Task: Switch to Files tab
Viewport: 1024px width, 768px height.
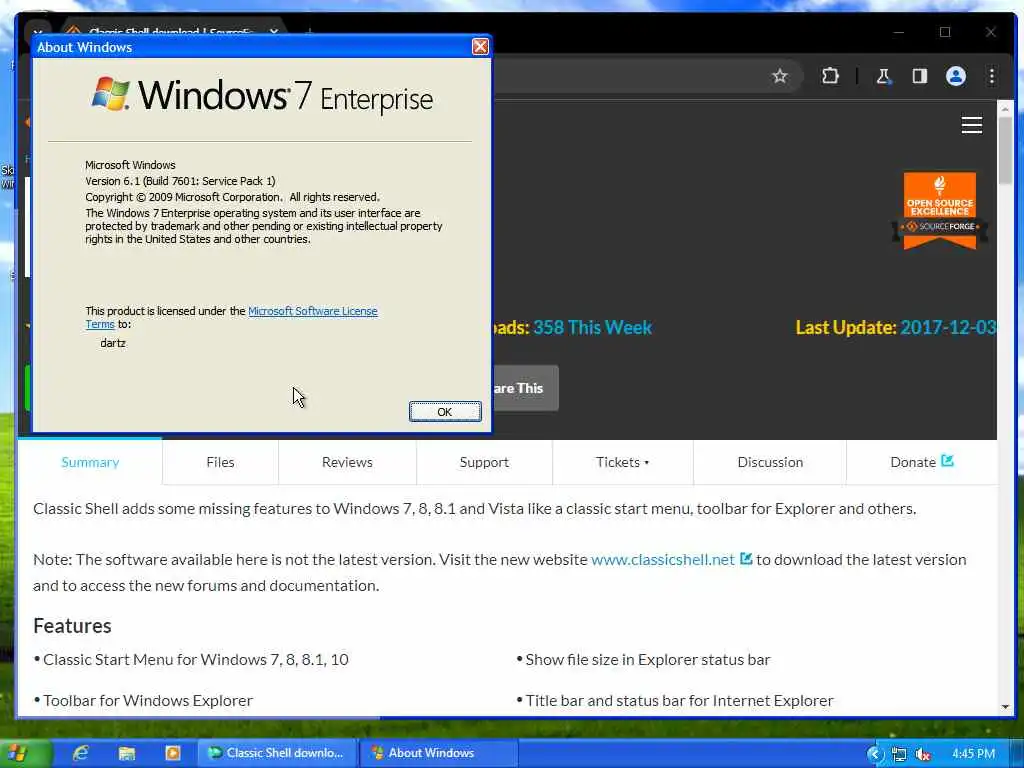Action: [x=220, y=462]
